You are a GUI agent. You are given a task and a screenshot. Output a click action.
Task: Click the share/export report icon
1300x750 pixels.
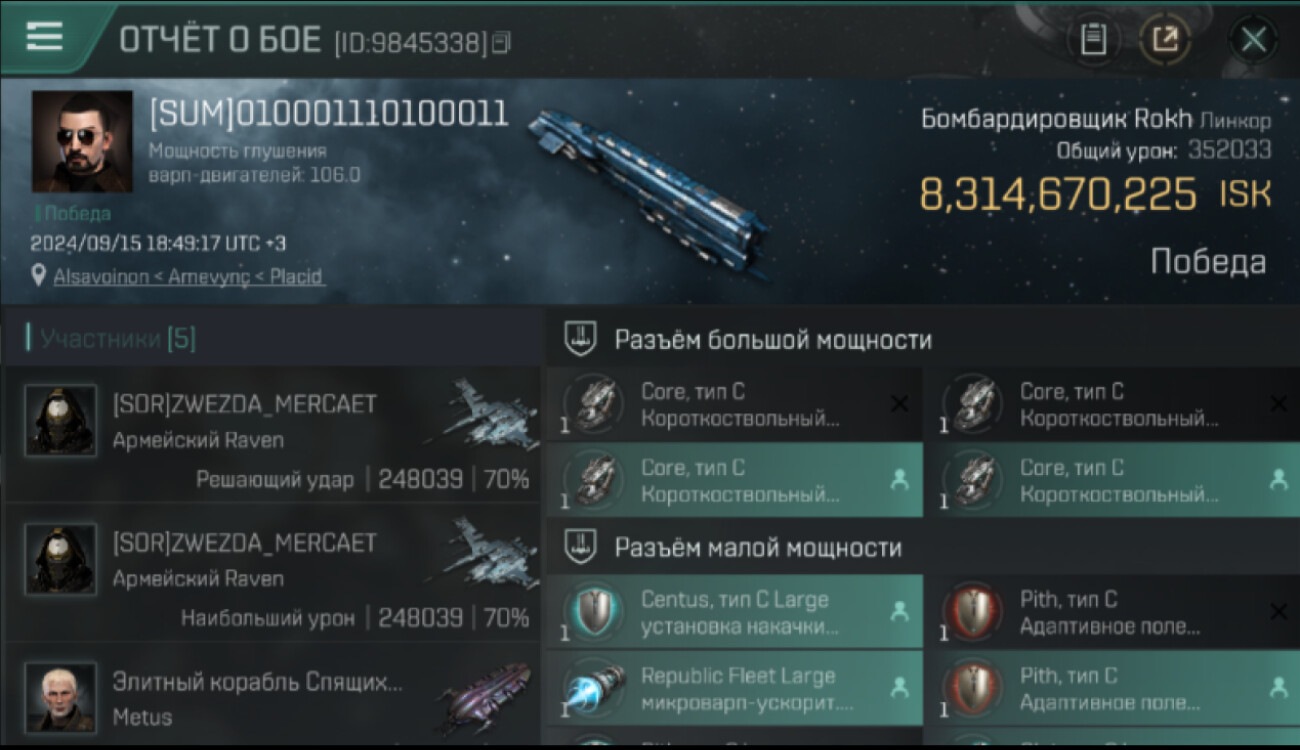click(x=1165, y=40)
